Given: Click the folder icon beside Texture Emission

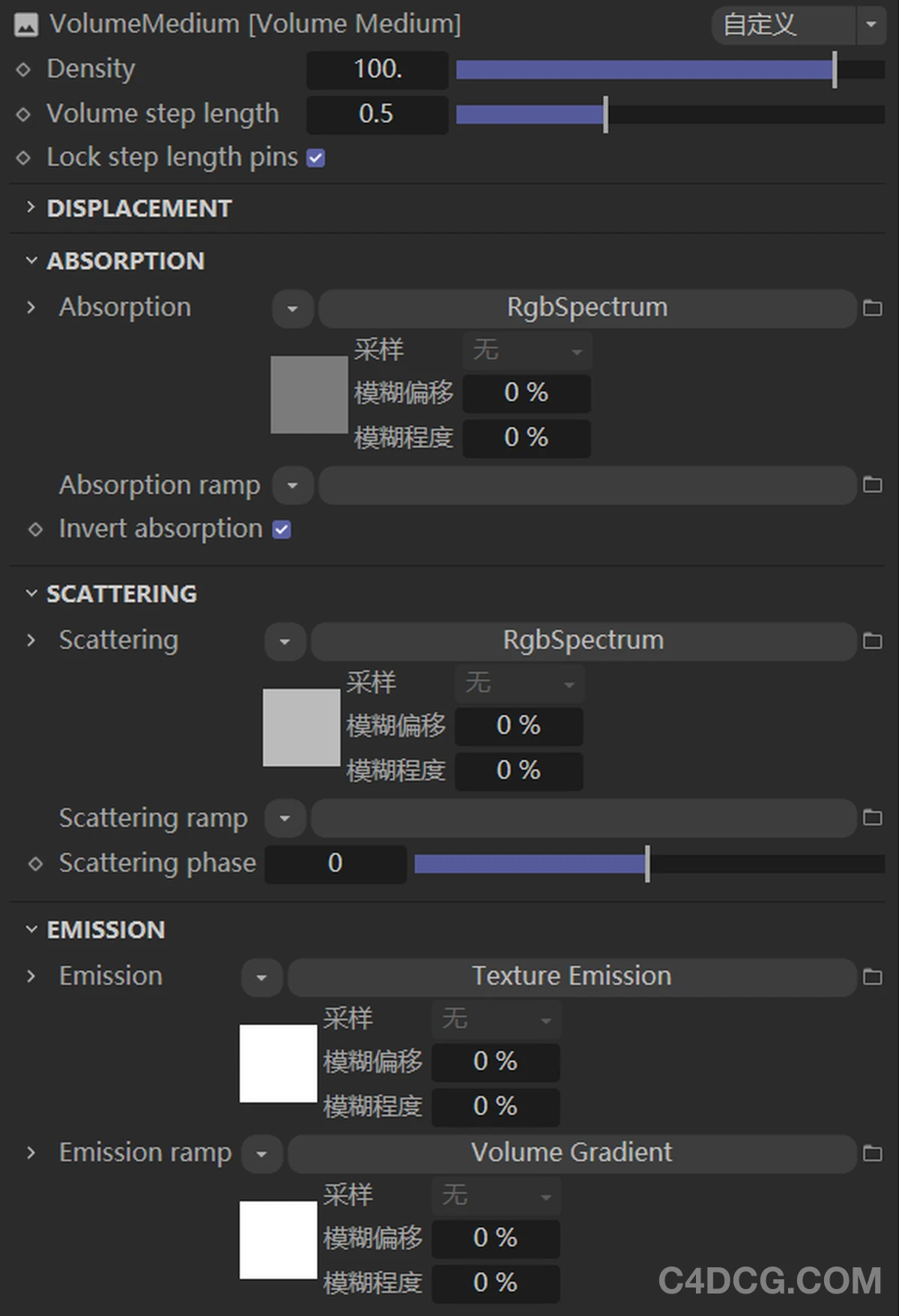Looking at the screenshot, I should click(872, 977).
